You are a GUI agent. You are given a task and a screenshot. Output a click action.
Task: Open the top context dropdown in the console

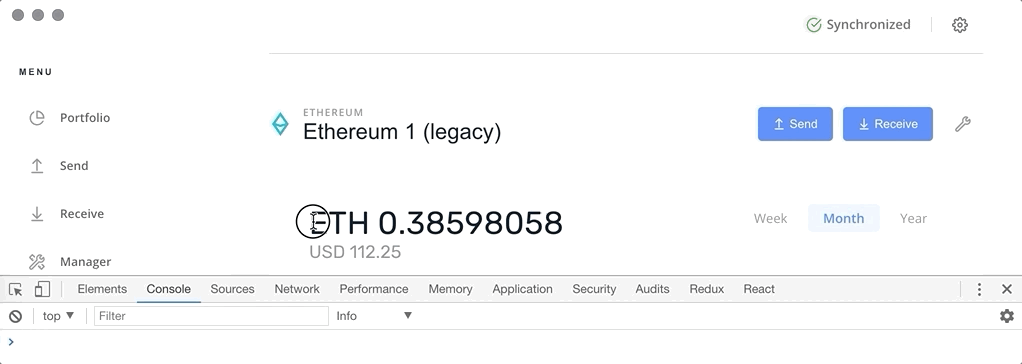tap(59, 316)
